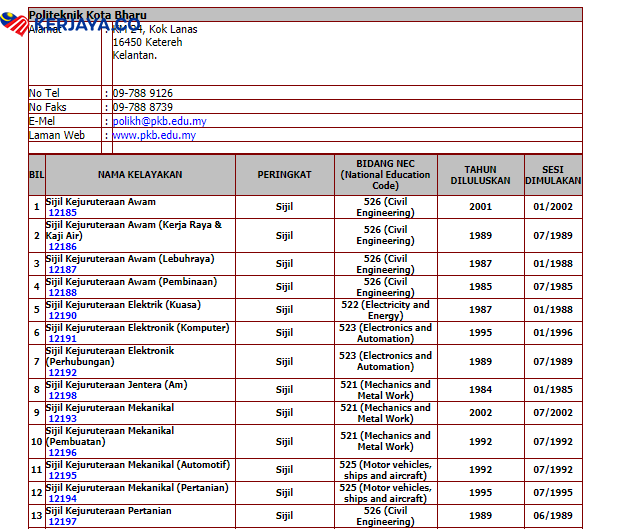Screen dimensions: 634x529
Task: Select fax number 09-788 8739
Action: tap(143, 107)
